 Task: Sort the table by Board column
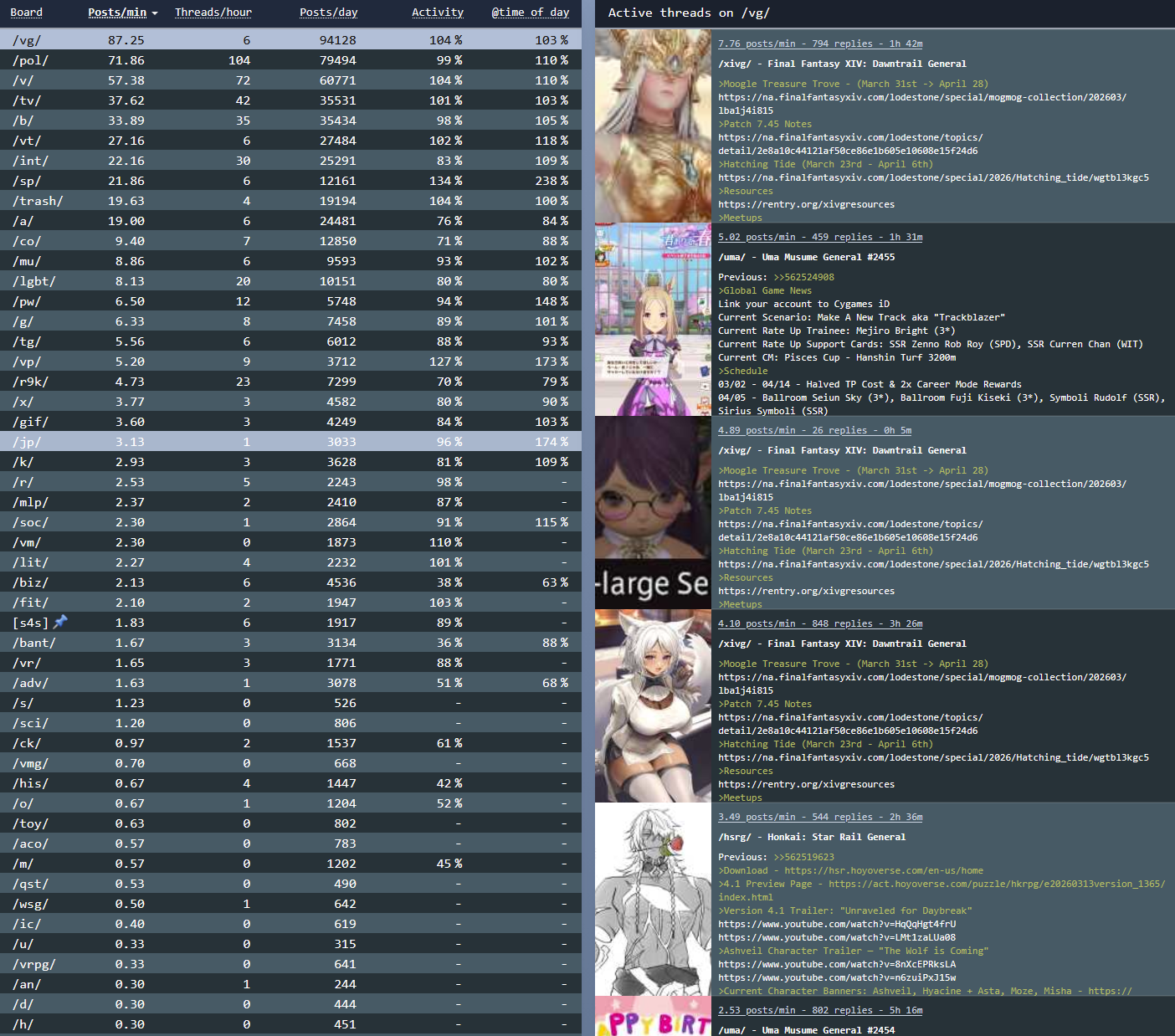(x=27, y=13)
